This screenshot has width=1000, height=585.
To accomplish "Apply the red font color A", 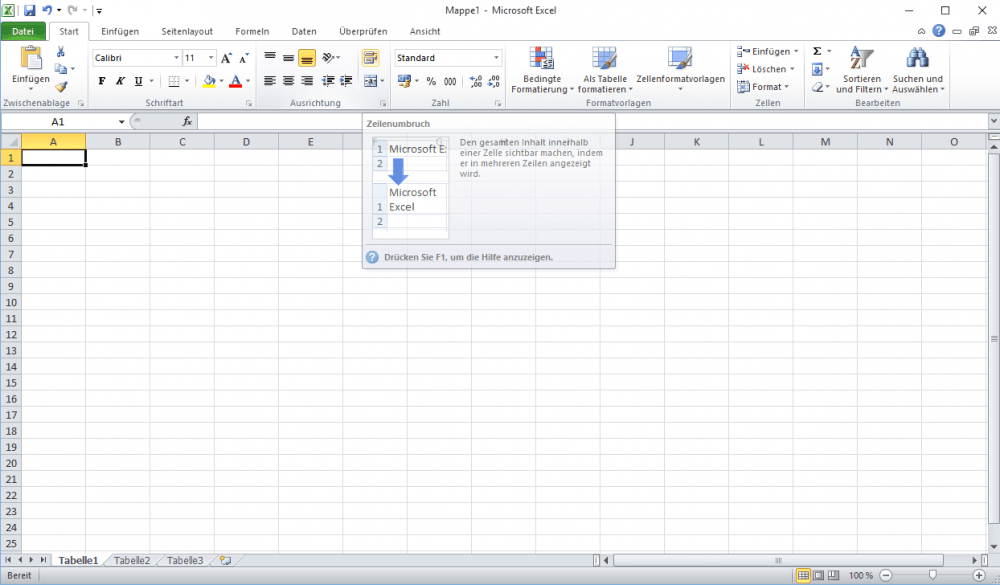I will tap(235, 81).
